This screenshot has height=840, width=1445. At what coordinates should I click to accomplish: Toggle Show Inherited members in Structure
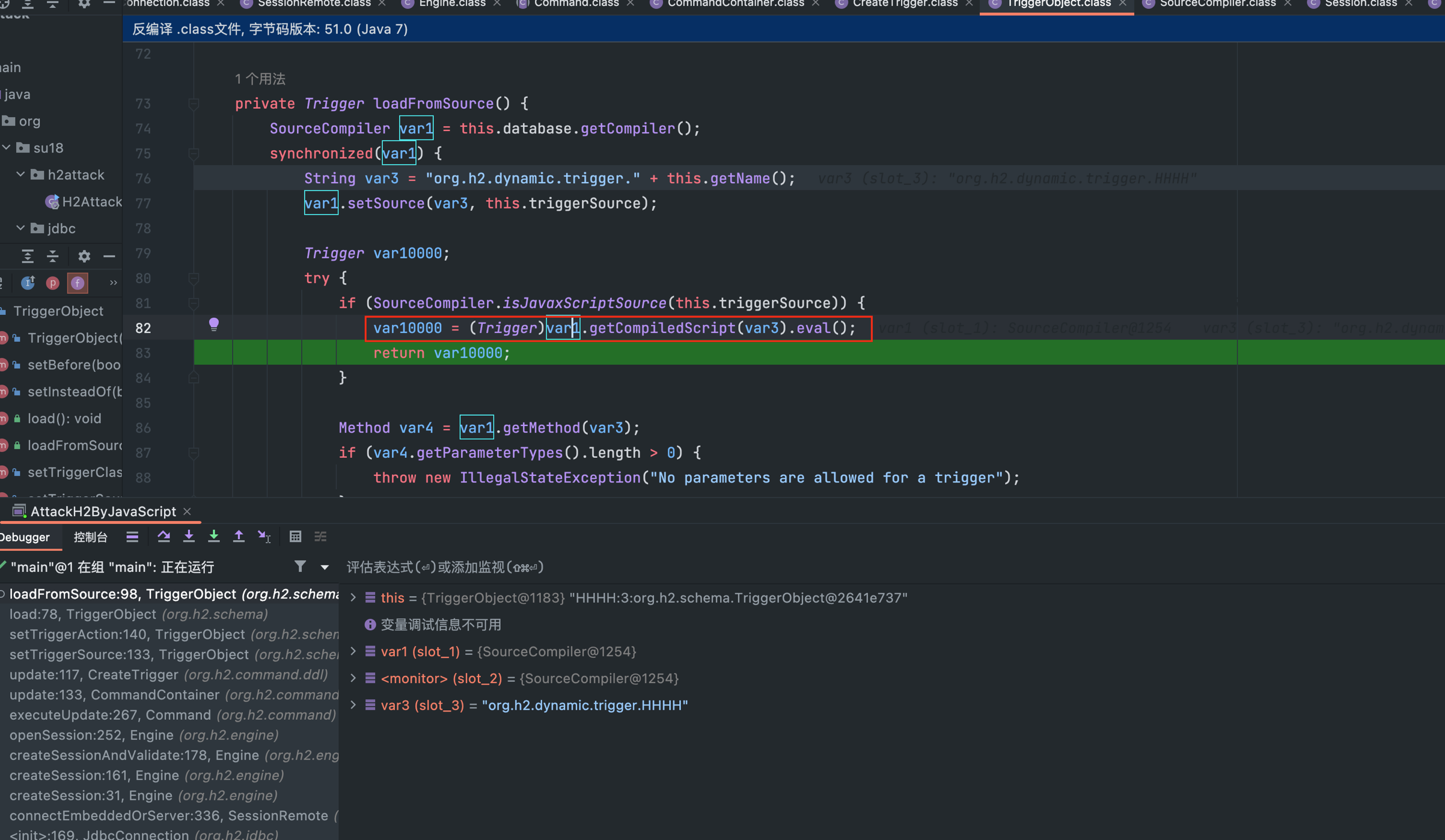point(28,283)
